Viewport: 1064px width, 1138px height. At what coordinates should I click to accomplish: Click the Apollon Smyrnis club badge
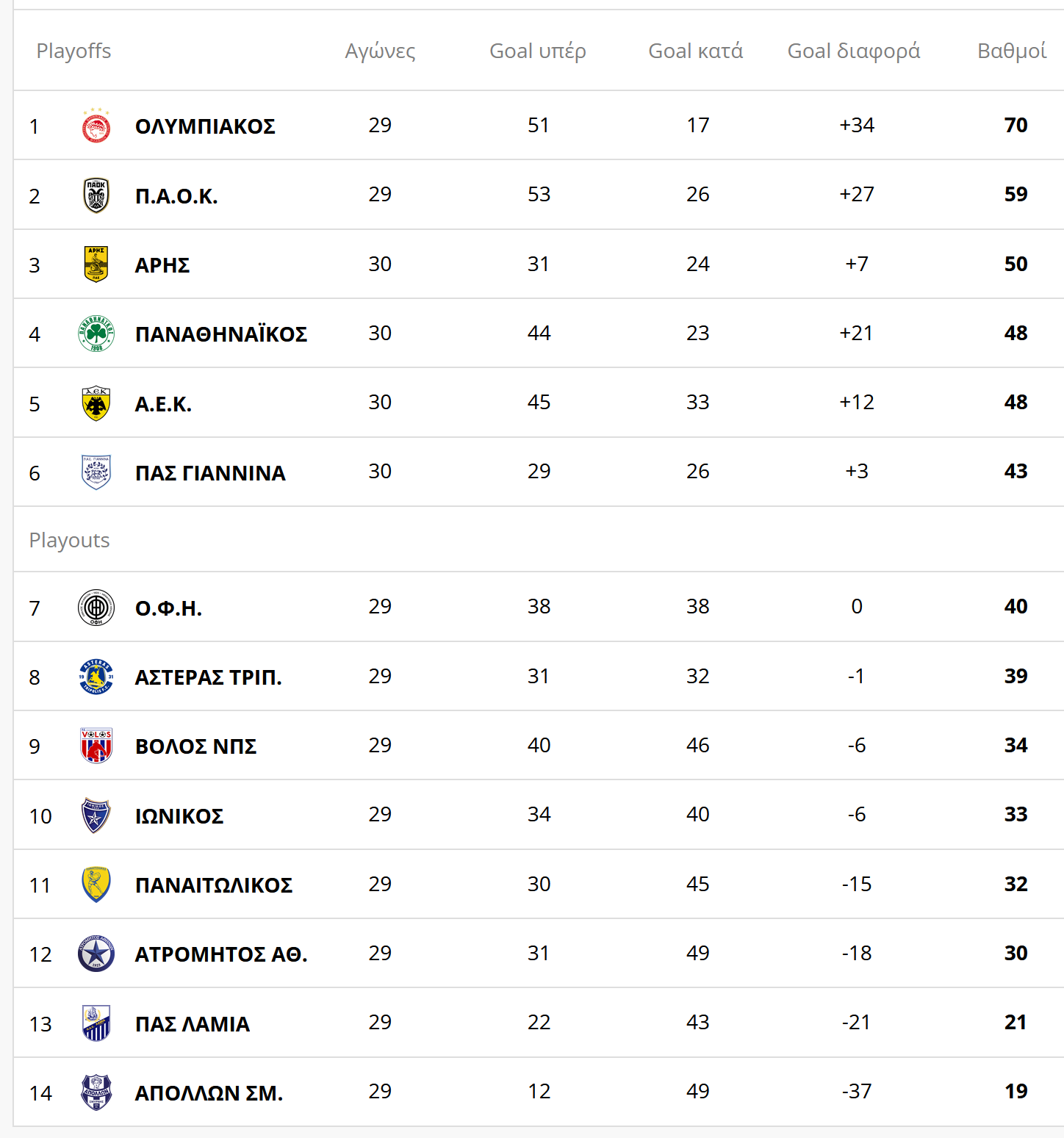96,1092
